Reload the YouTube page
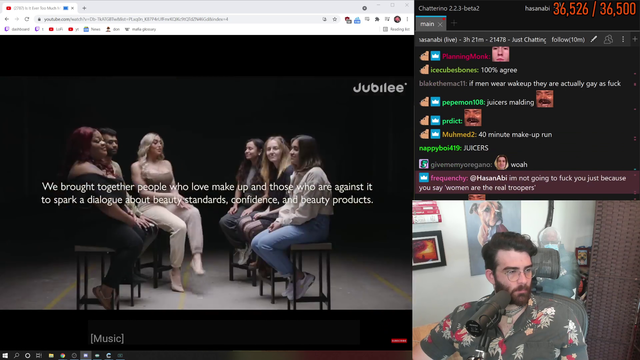640x360 pixels. click(x=27, y=19)
